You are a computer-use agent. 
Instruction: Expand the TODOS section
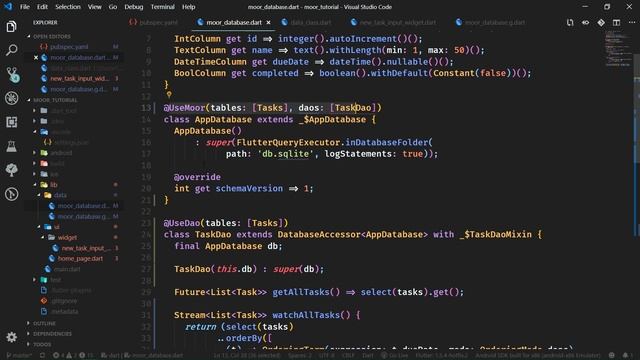42,344
